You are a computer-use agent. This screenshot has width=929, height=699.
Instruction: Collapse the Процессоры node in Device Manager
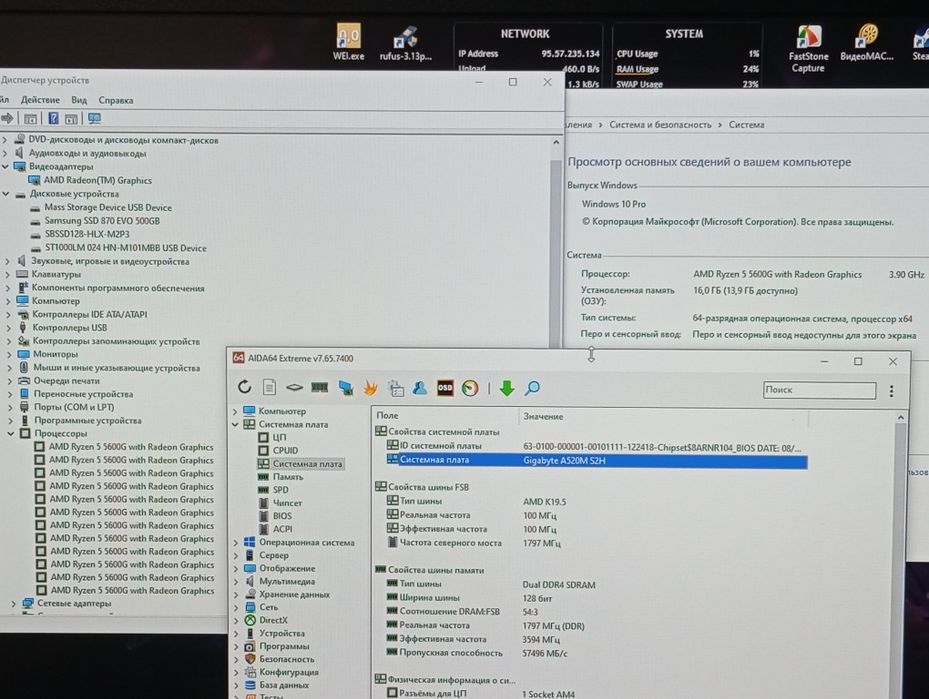pos(10,434)
